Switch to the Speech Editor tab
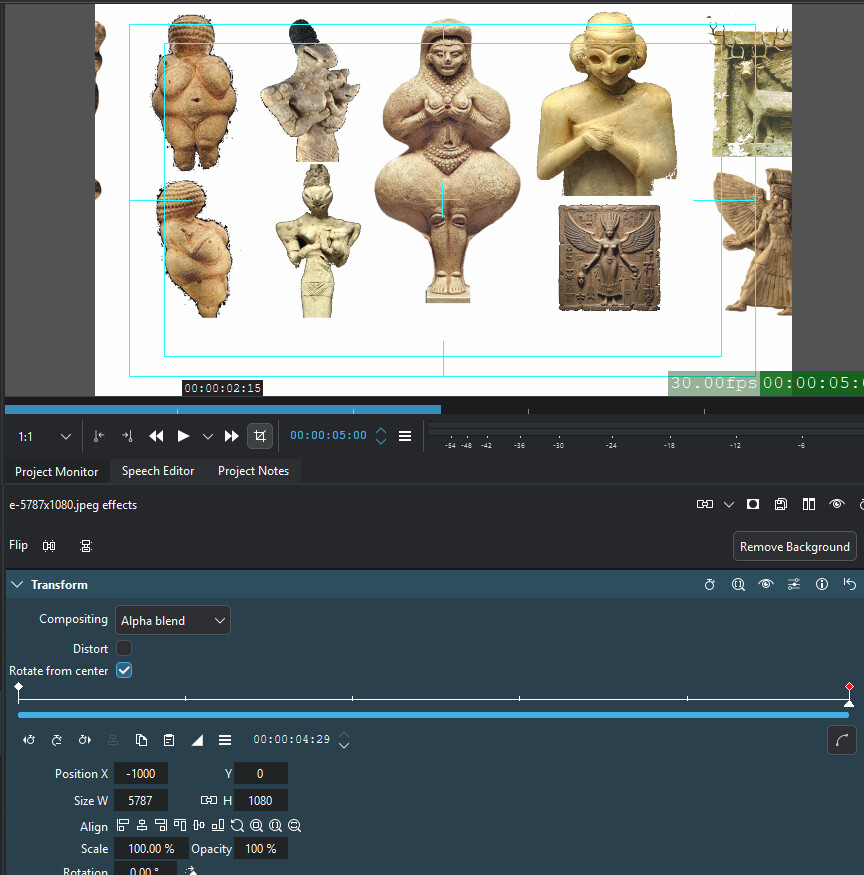Screen dimensions: 864x875 [158, 471]
